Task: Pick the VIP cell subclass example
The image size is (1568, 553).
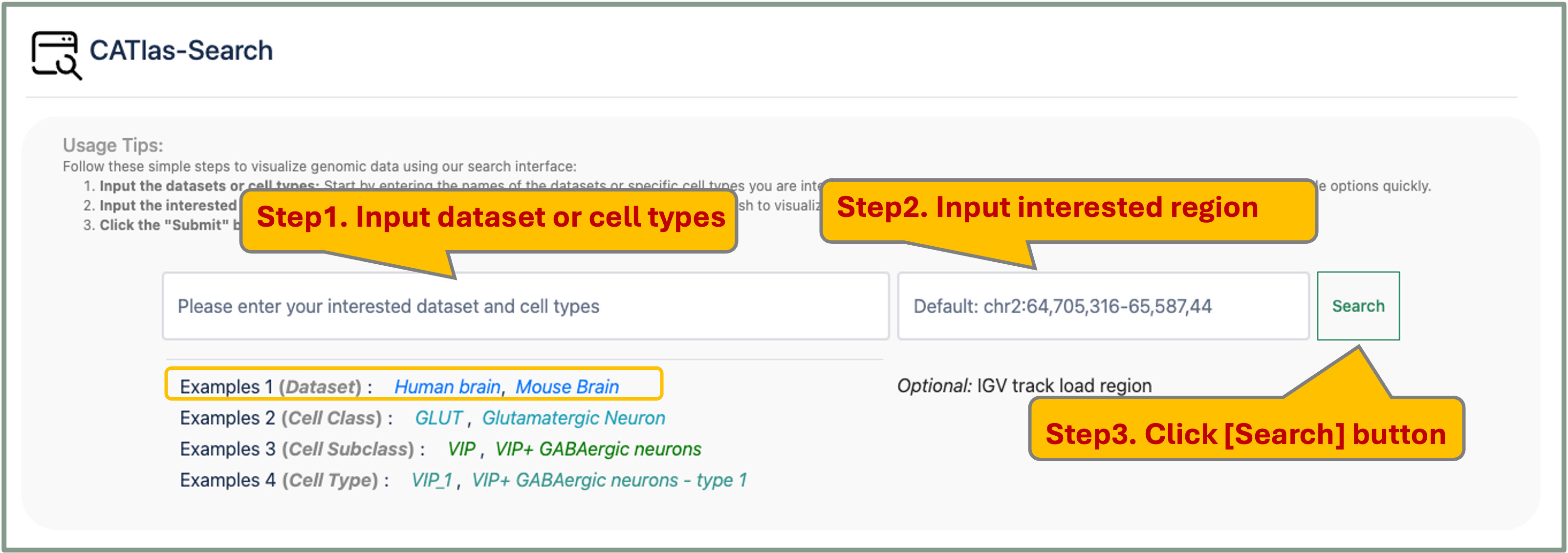Action: tap(461, 449)
